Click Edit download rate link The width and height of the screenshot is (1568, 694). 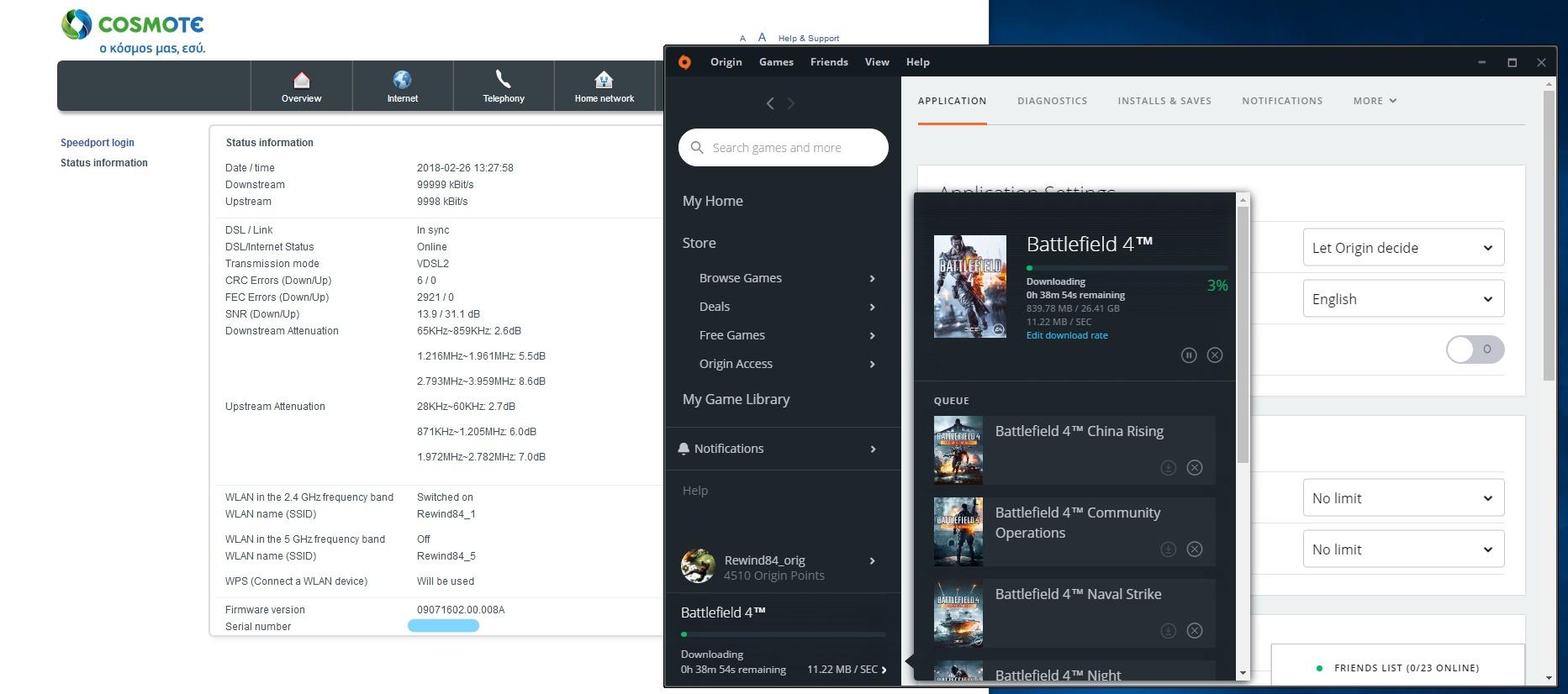coord(1067,335)
